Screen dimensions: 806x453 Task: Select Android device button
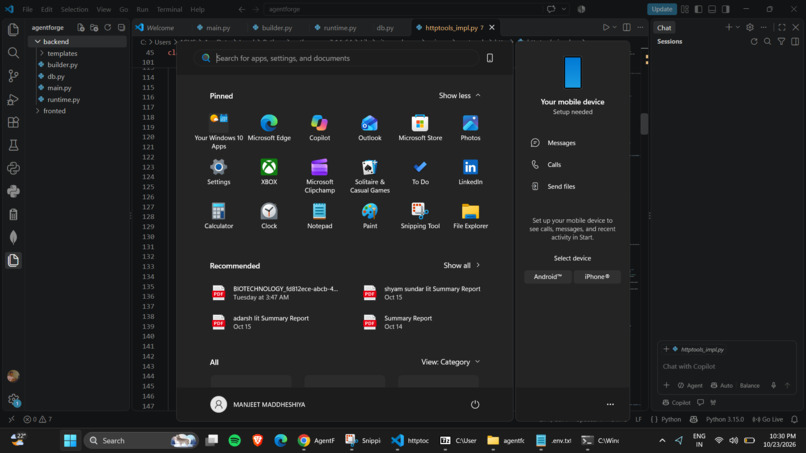coord(547,277)
